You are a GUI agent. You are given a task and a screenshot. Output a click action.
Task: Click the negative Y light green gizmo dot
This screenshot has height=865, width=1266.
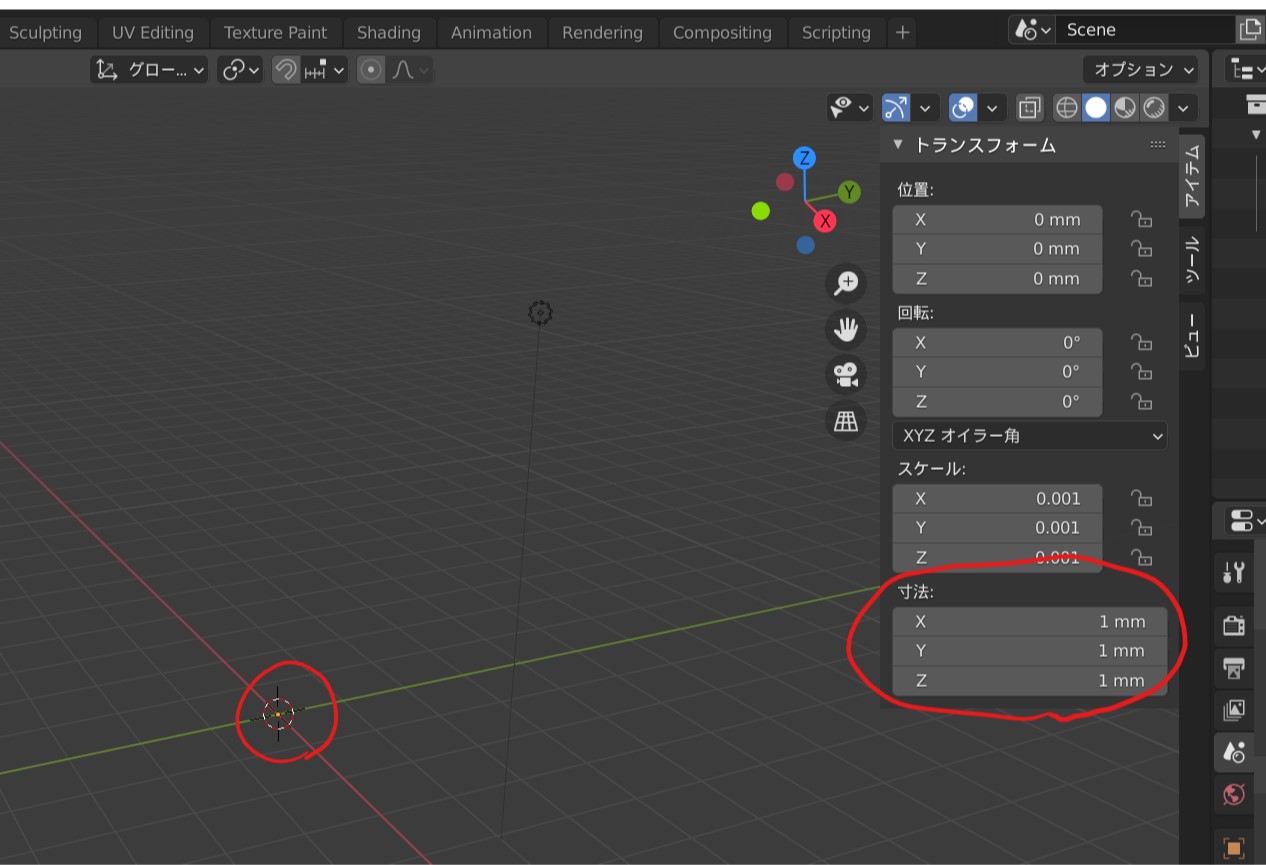761,211
